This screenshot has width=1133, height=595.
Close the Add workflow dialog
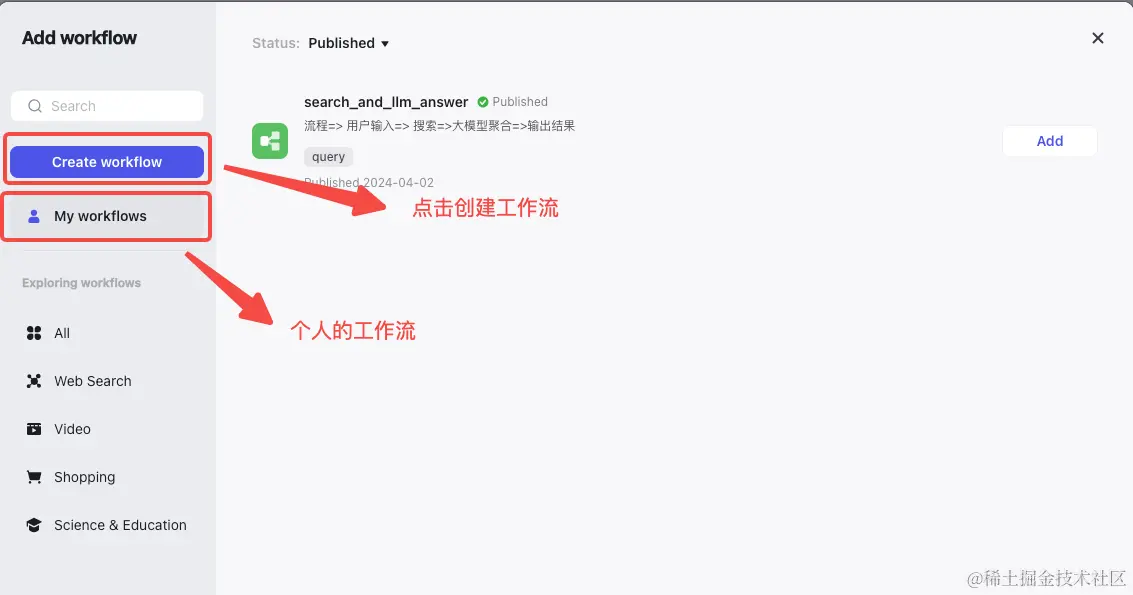point(1097,38)
